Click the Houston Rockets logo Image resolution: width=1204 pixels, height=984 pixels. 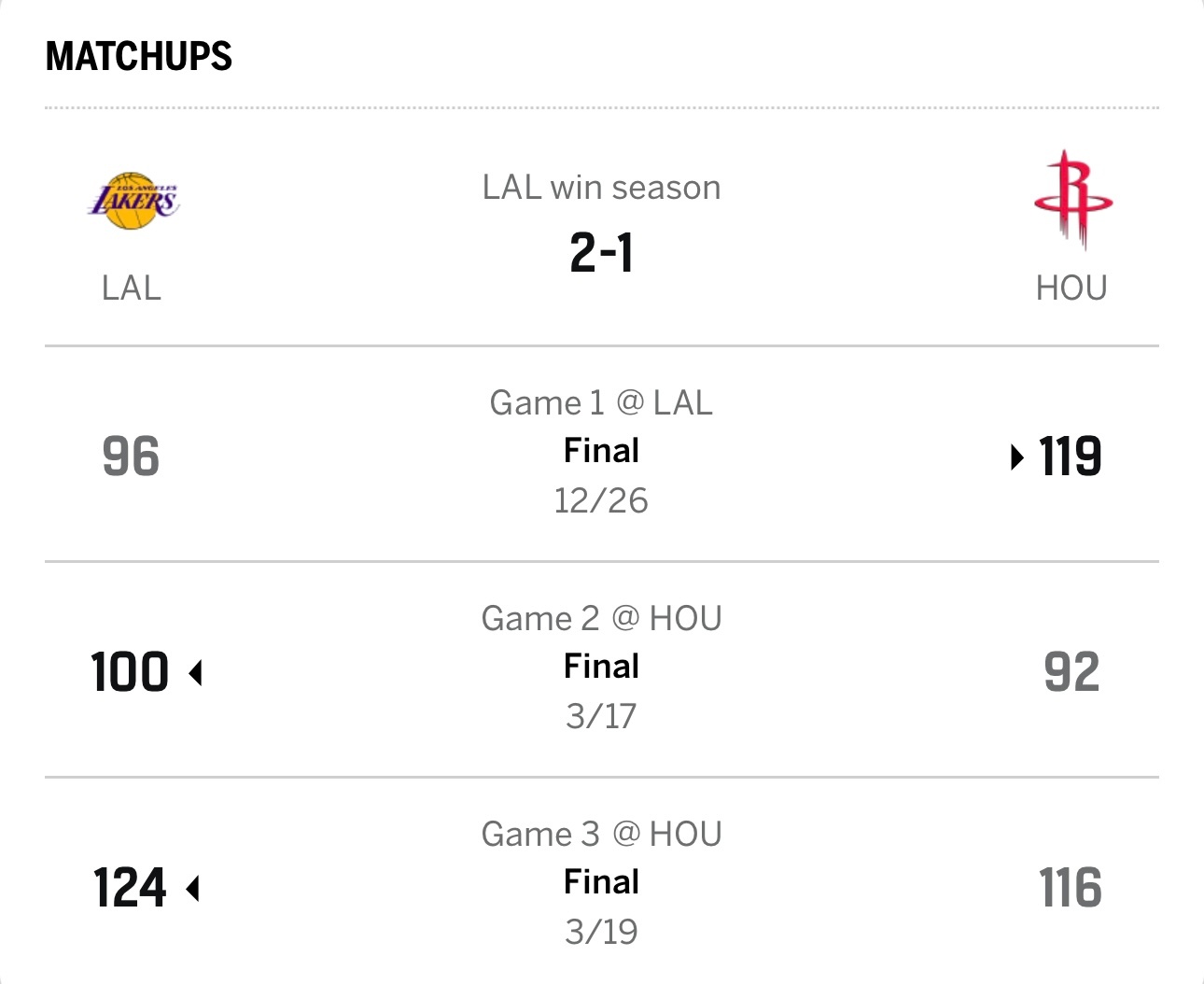[x=1072, y=200]
